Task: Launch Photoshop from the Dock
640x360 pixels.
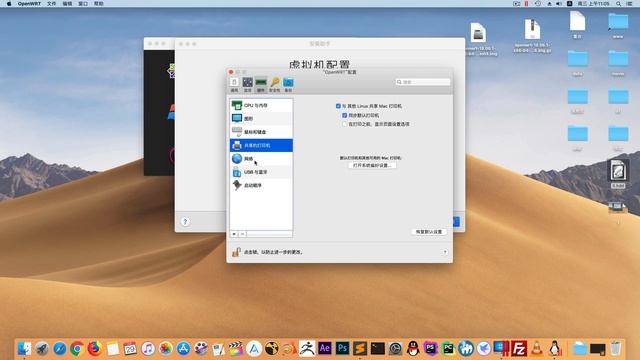Action: click(342, 349)
